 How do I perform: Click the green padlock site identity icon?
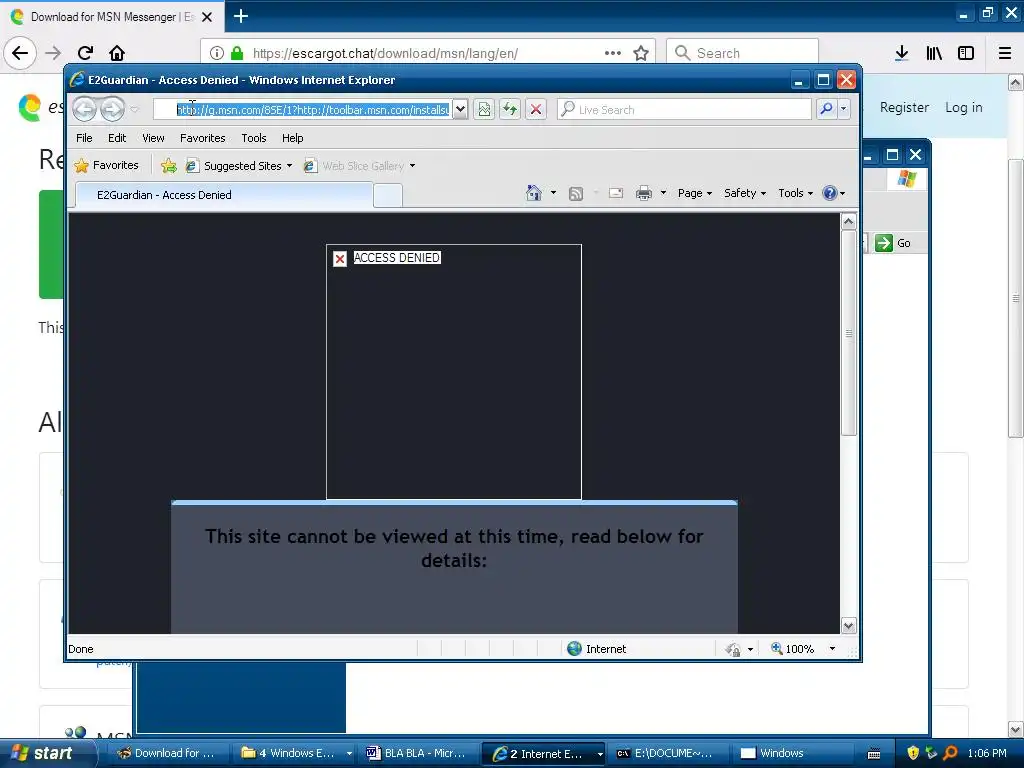click(237, 53)
